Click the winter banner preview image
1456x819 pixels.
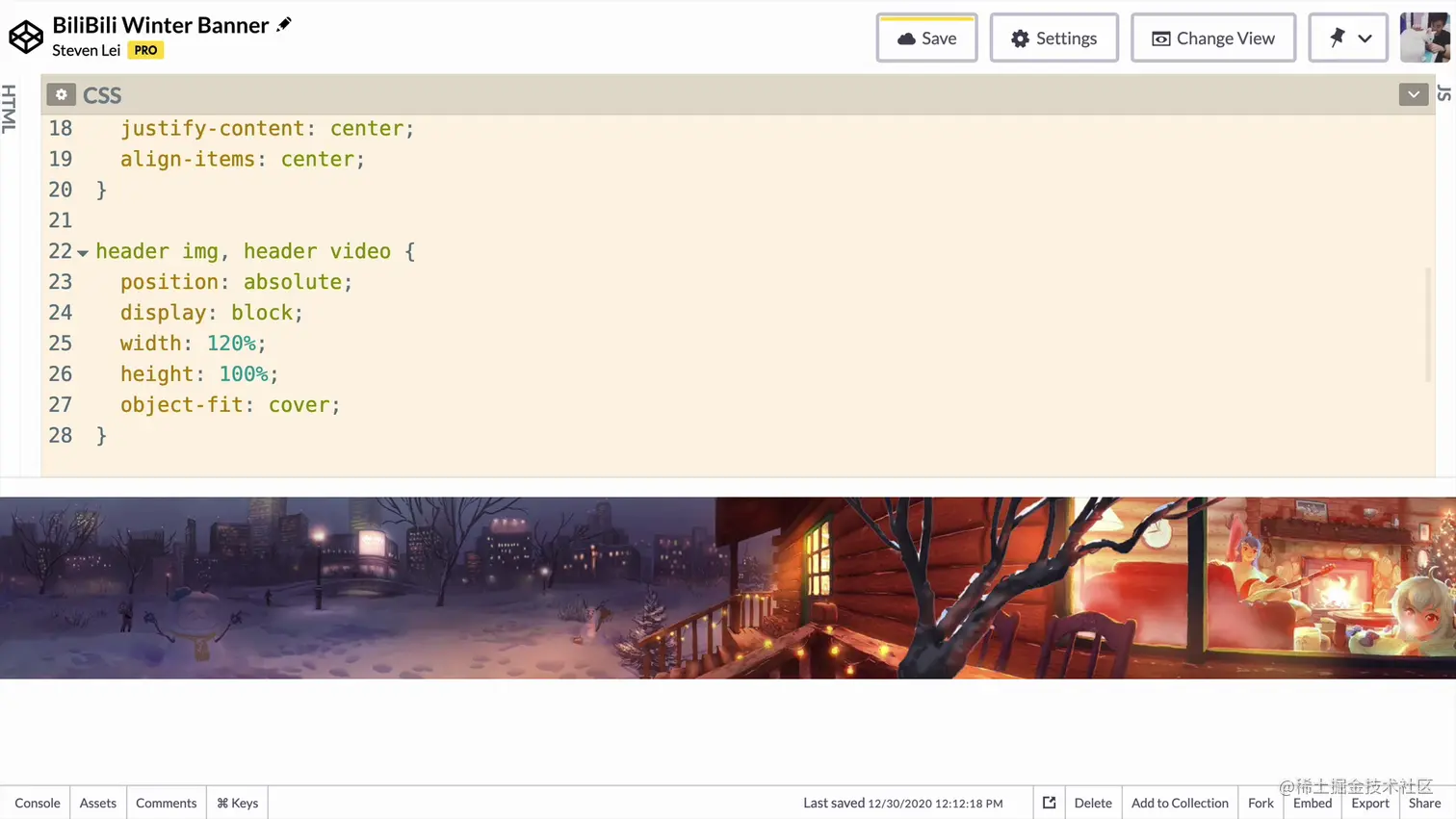[x=728, y=587]
